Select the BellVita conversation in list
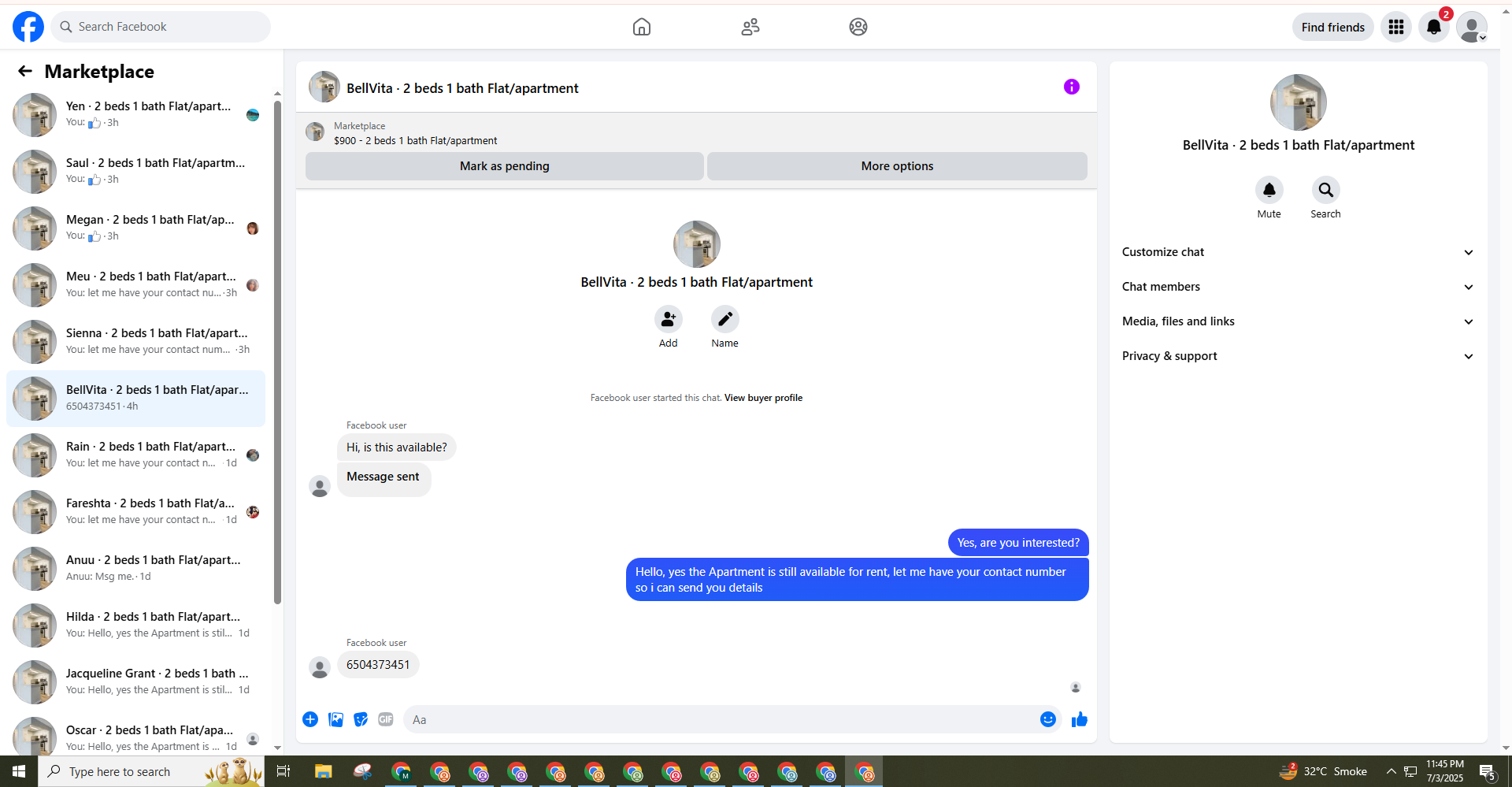The image size is (1512, 787). pos(135,399)
